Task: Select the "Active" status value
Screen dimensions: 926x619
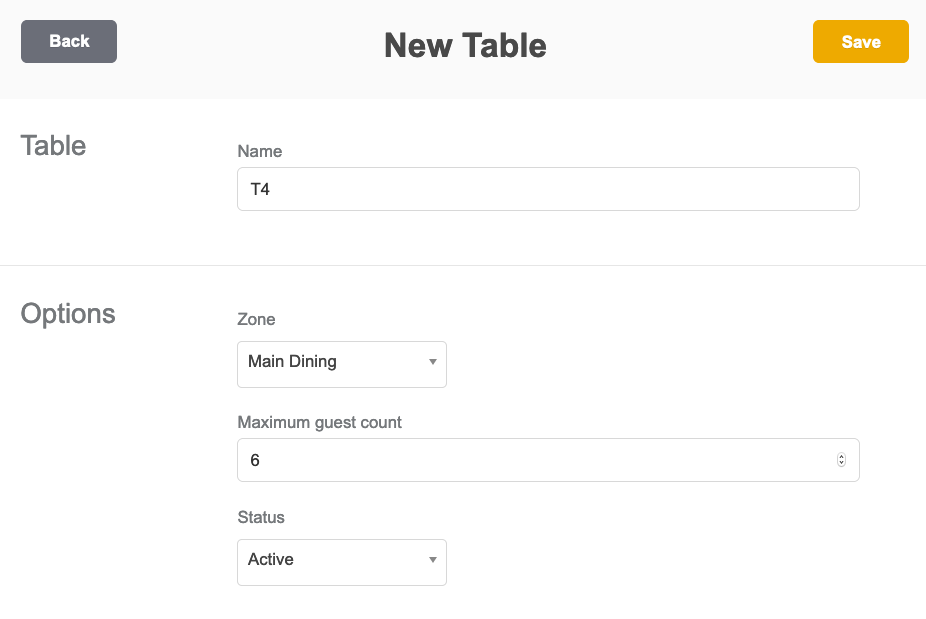Action: (x=271, y=559)
